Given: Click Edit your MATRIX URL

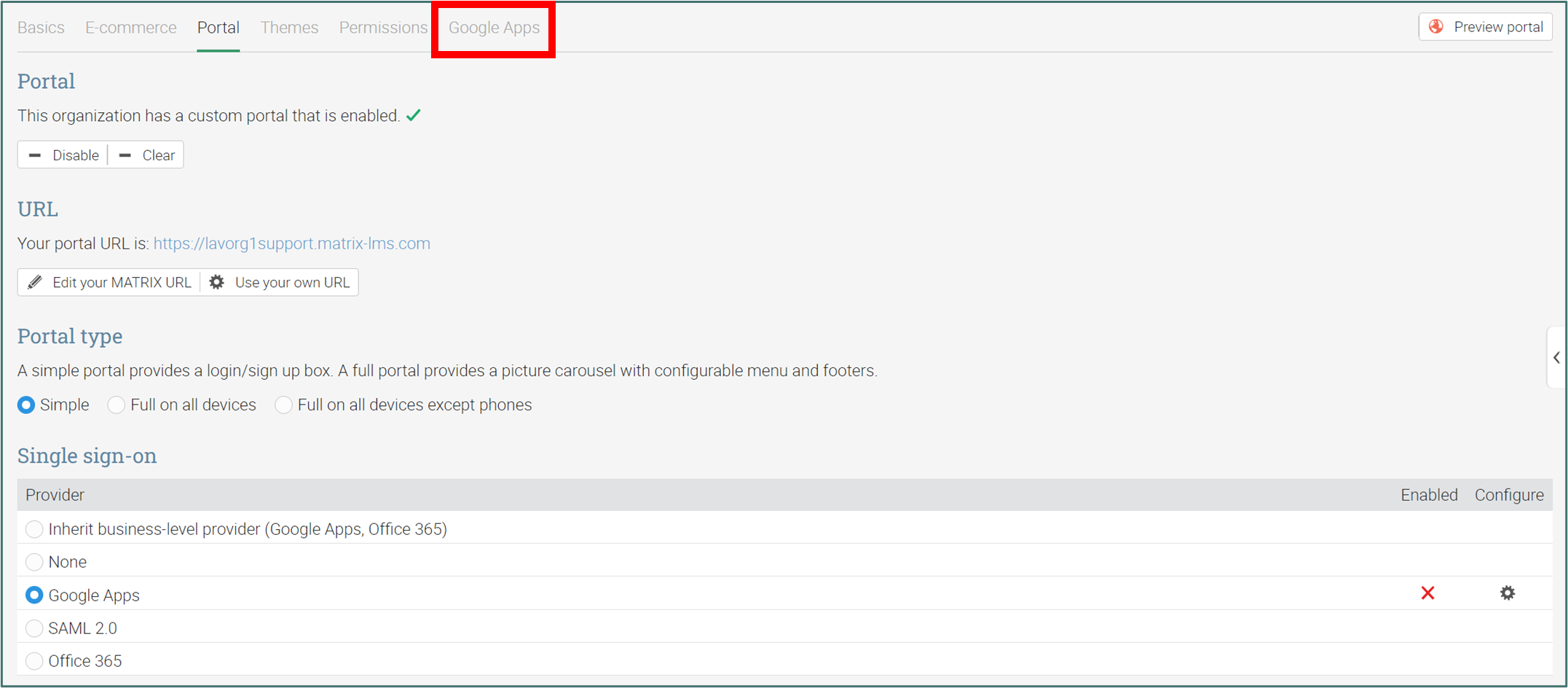Looking at the screenshot, I should 109,283.
